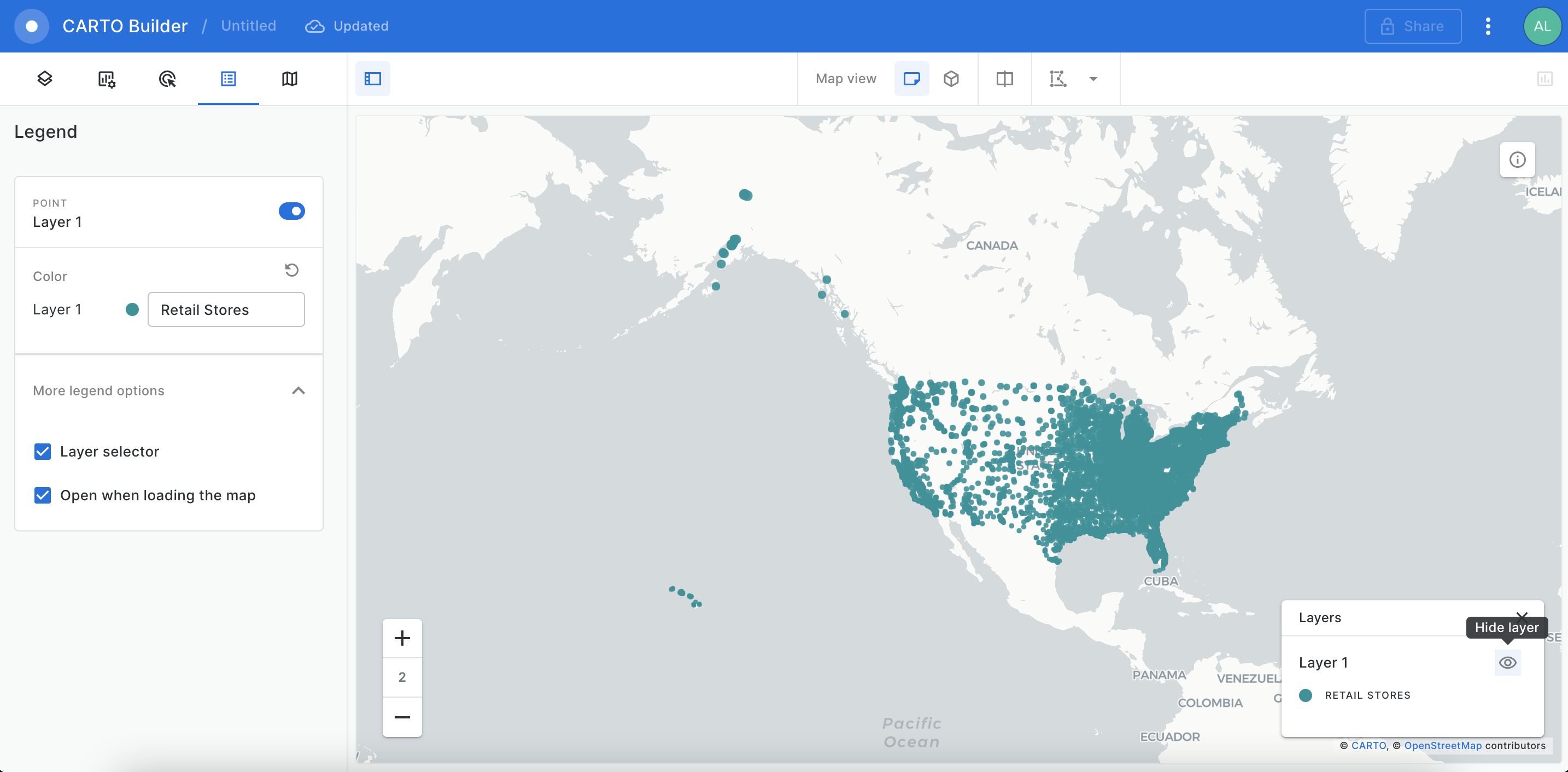The image size is (1568, 772).
Task: Open the Basemap settings icon
Action: coord(290,79)
